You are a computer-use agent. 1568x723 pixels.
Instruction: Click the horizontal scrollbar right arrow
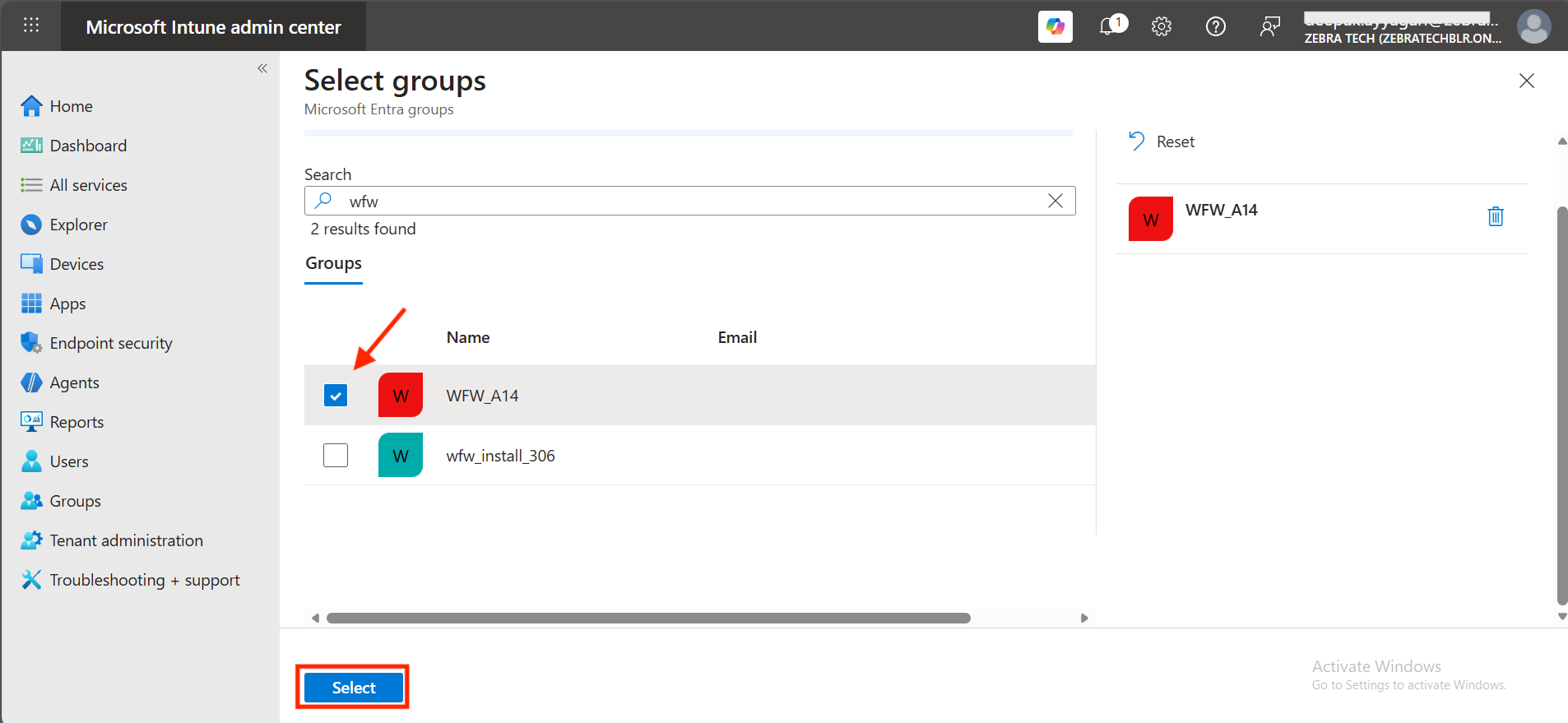1084,618
